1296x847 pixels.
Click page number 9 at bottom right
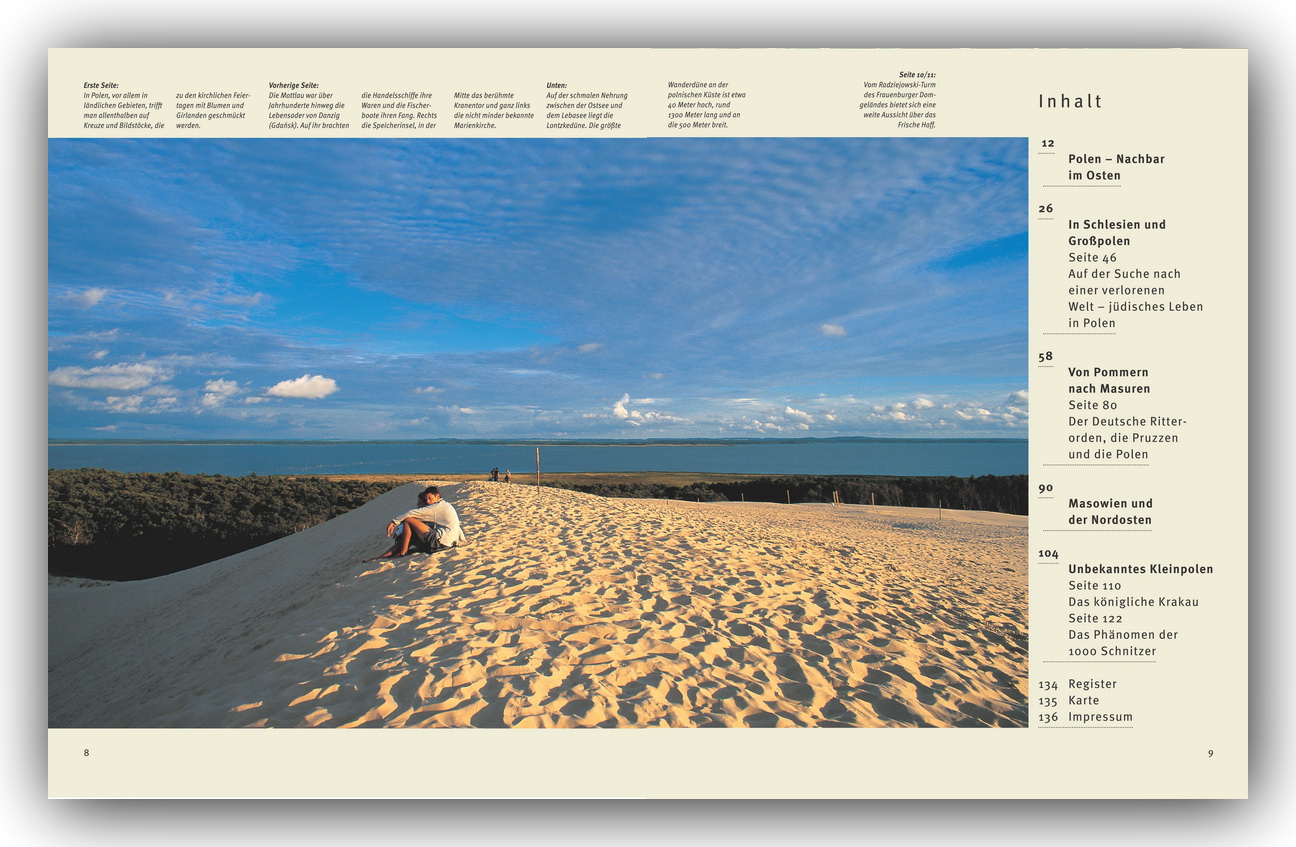pos(1210,753)
